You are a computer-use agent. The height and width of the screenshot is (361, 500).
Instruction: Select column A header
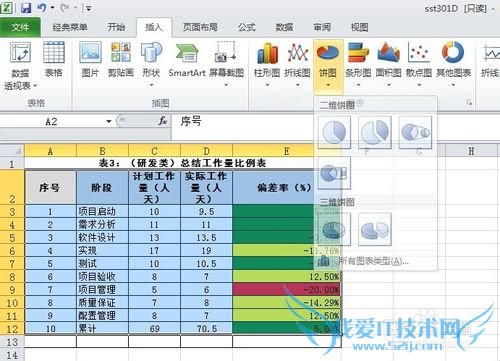coord(50,151)
